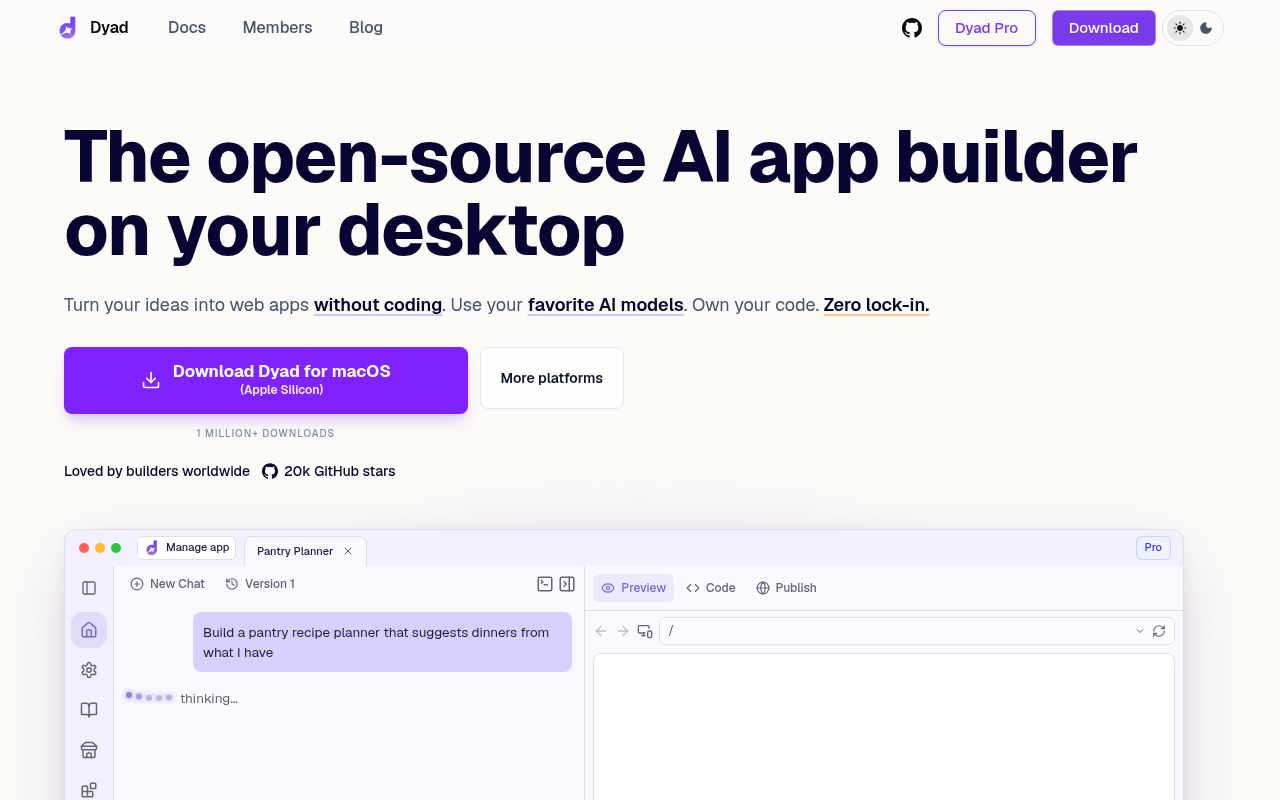
Task: Toggle the sidebar panel icon in the app
Action: coord(89,588)
